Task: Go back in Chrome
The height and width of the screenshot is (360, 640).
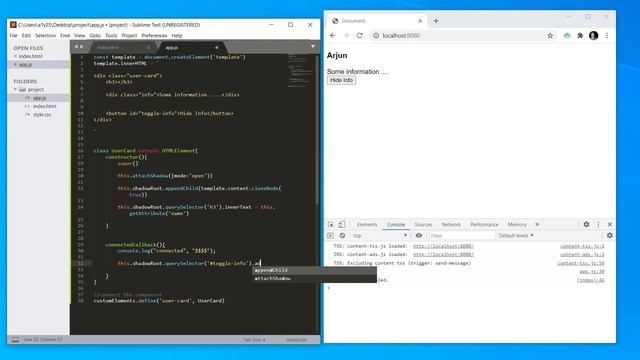Action: pyautogui.click(x=333, y=36)
